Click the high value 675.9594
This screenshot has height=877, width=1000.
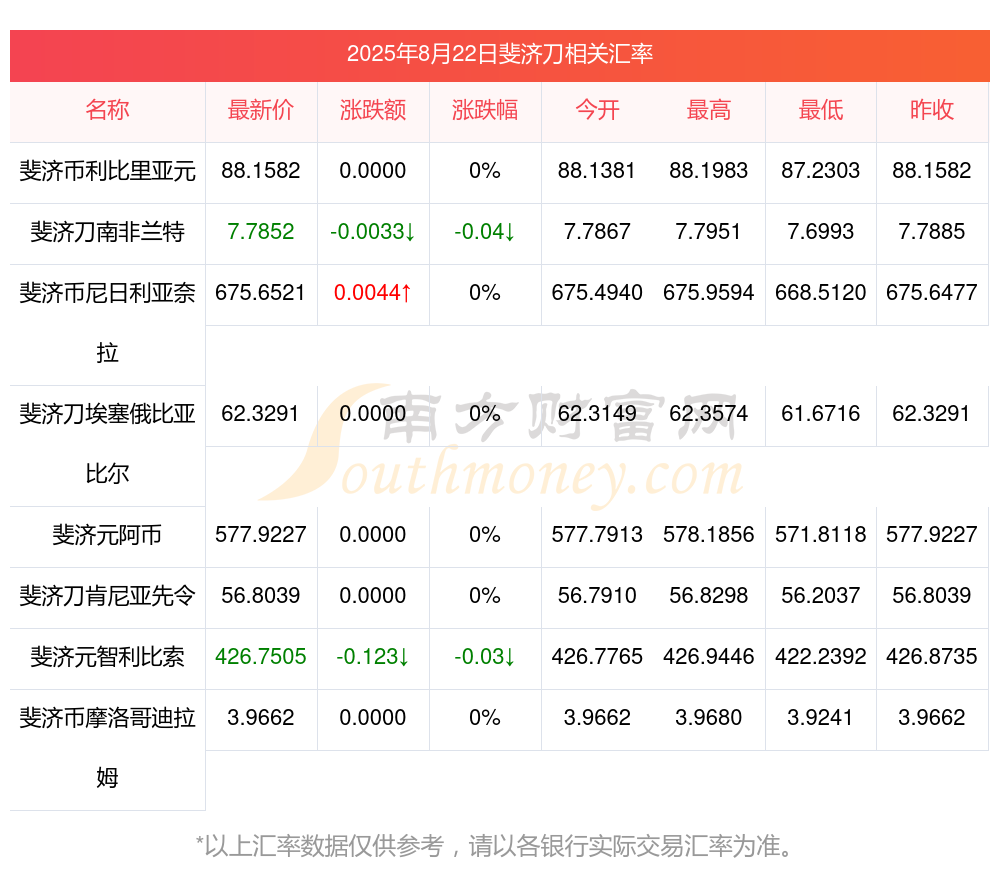[x=709, y=293]
